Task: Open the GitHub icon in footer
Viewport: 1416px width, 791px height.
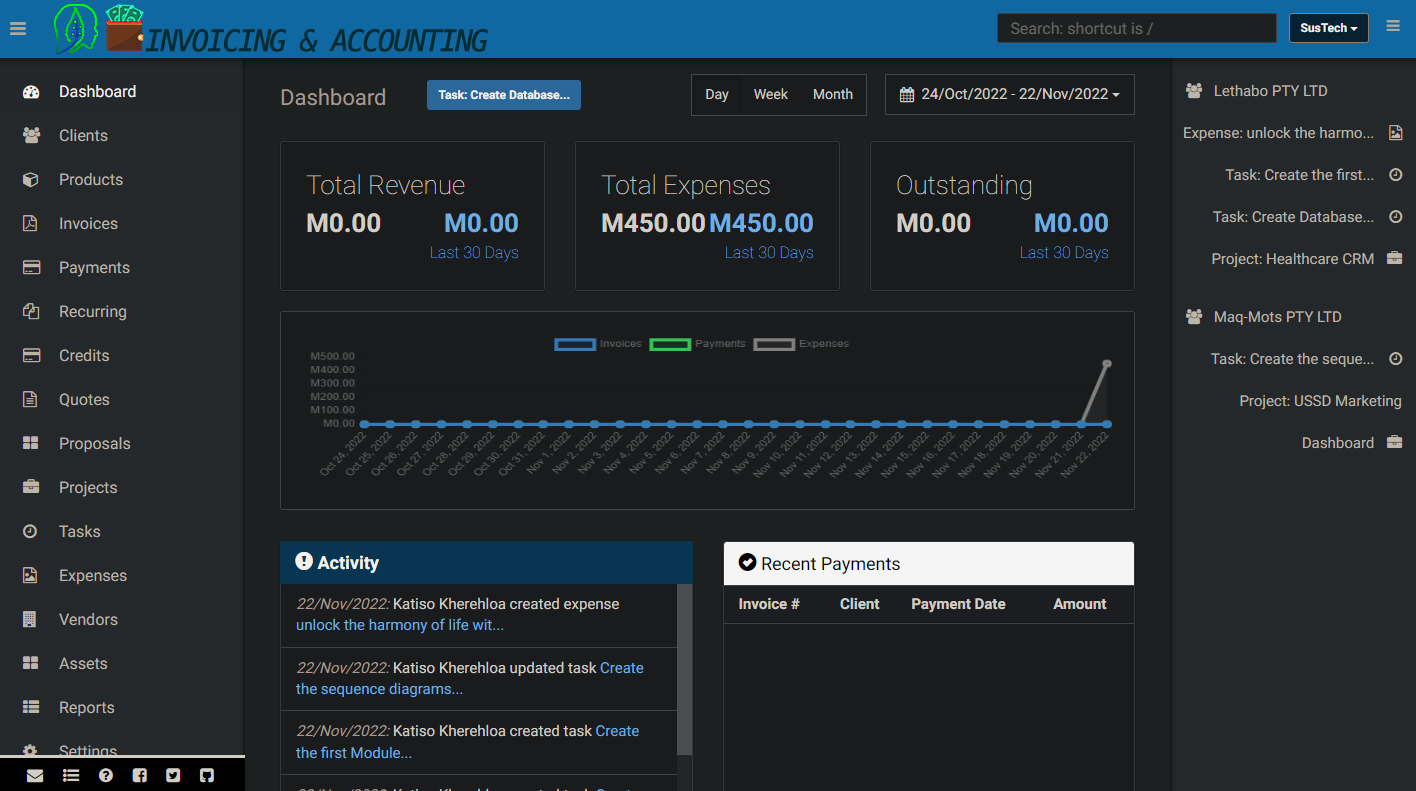Action: pos(207,775)
